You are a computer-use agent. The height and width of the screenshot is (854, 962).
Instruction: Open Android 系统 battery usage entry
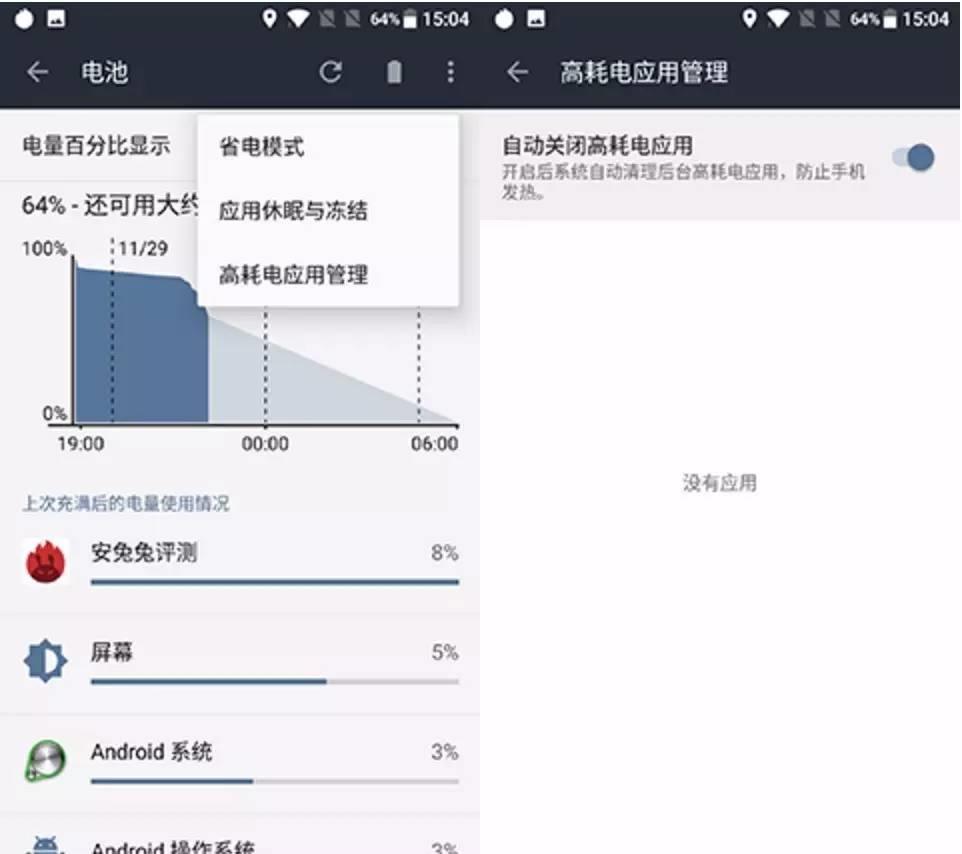click(240, 763)
